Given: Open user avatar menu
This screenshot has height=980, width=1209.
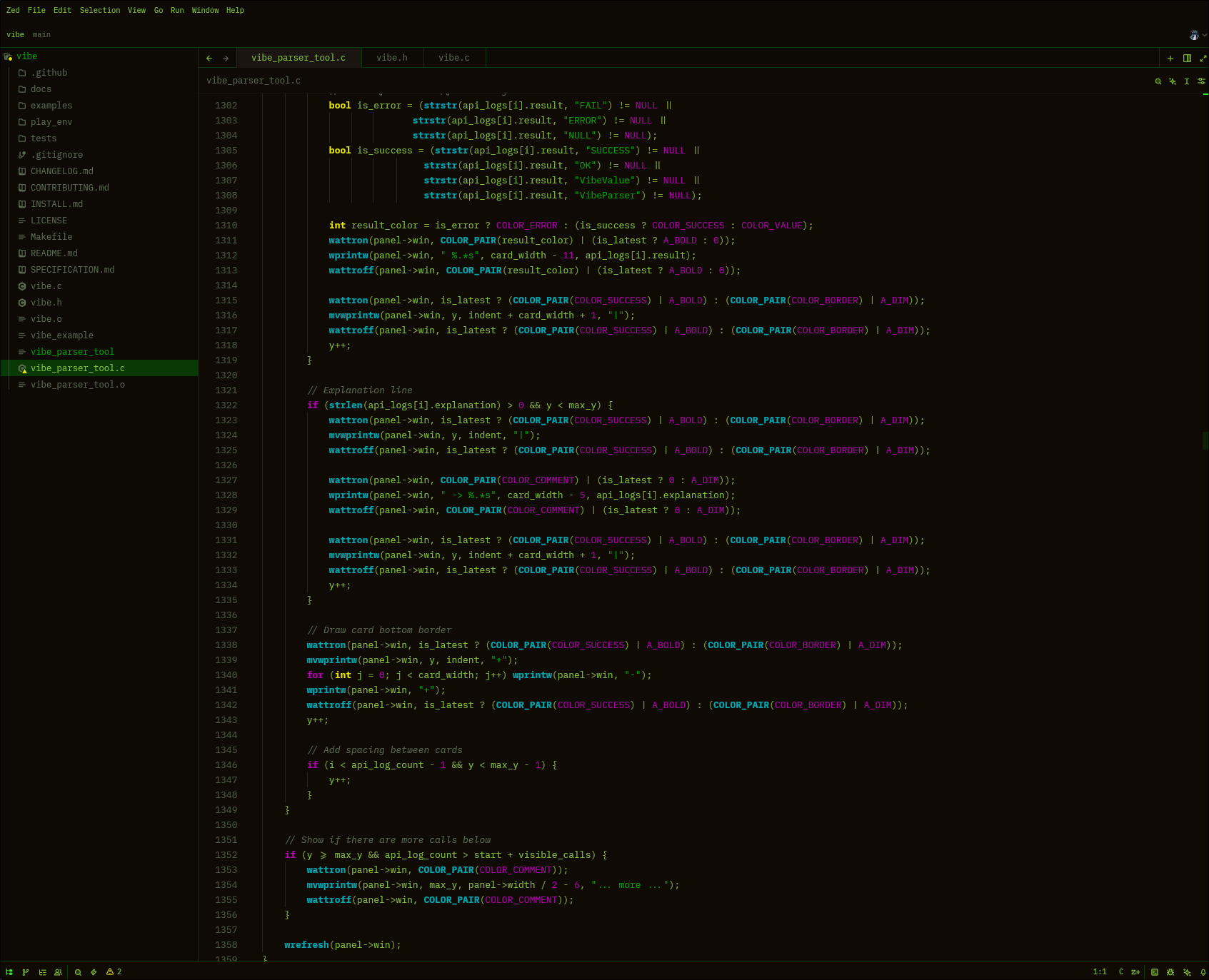Looking at the screenshot, I should [x=1198, y=35].
